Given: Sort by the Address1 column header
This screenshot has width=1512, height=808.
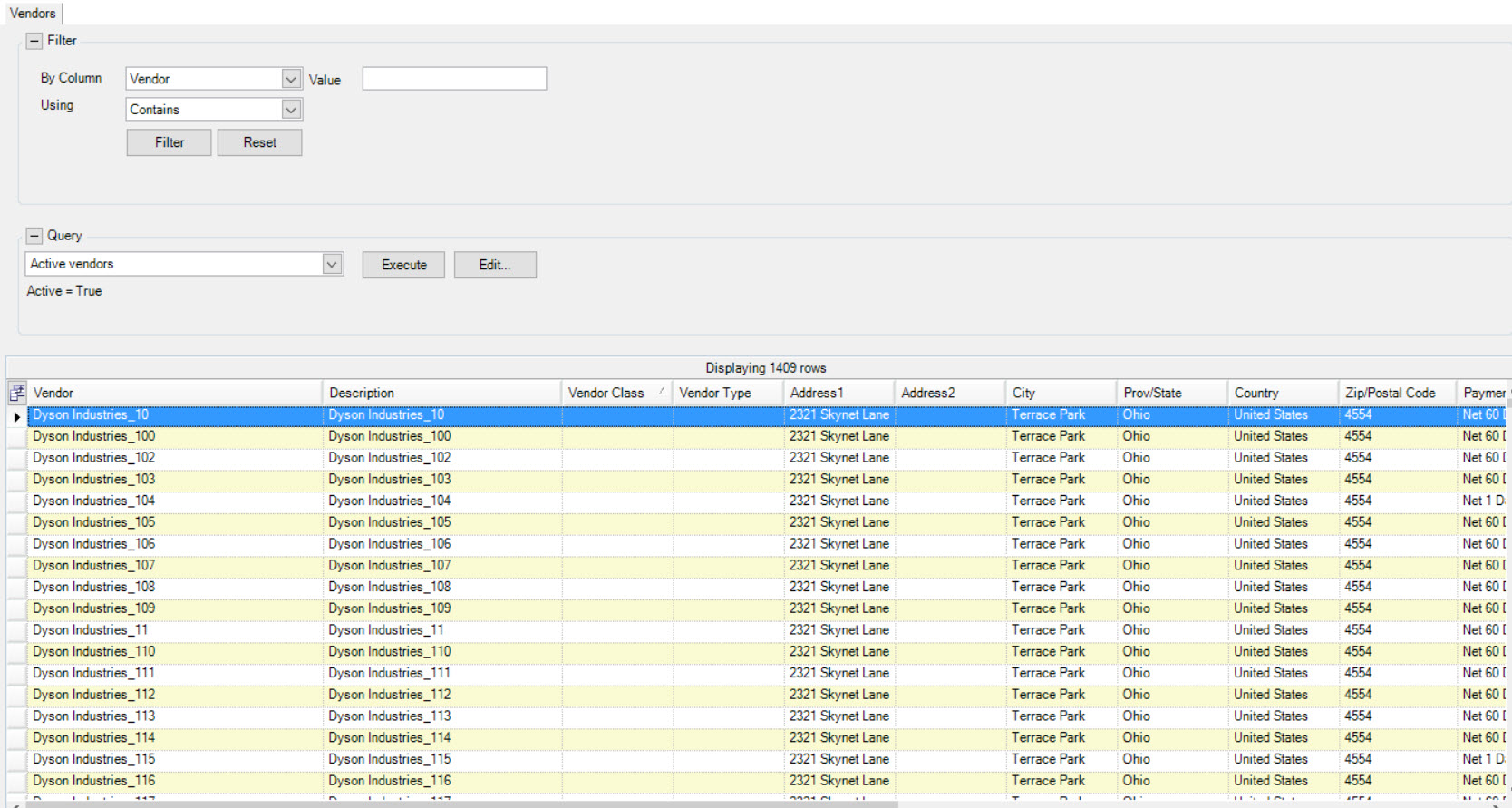Looking at the screenshot, I should point(839,393).
